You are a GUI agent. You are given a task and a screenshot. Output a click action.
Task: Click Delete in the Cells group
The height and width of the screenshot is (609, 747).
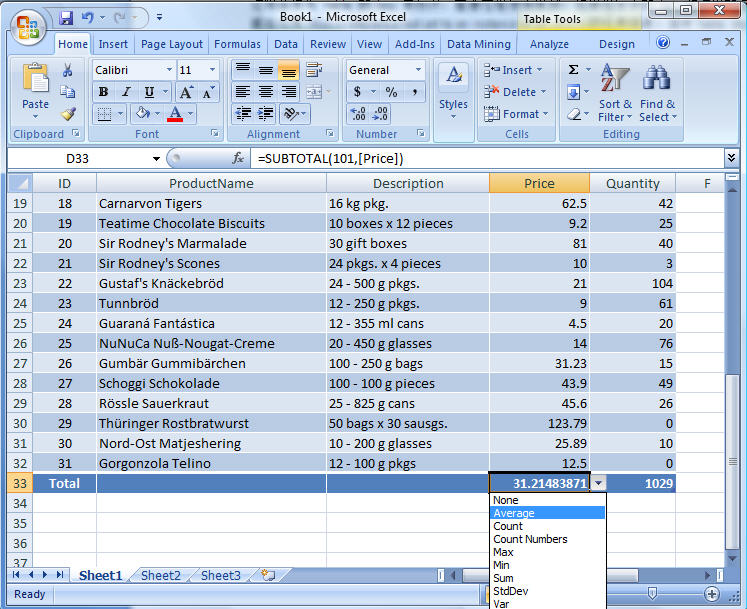pos(515,92)
